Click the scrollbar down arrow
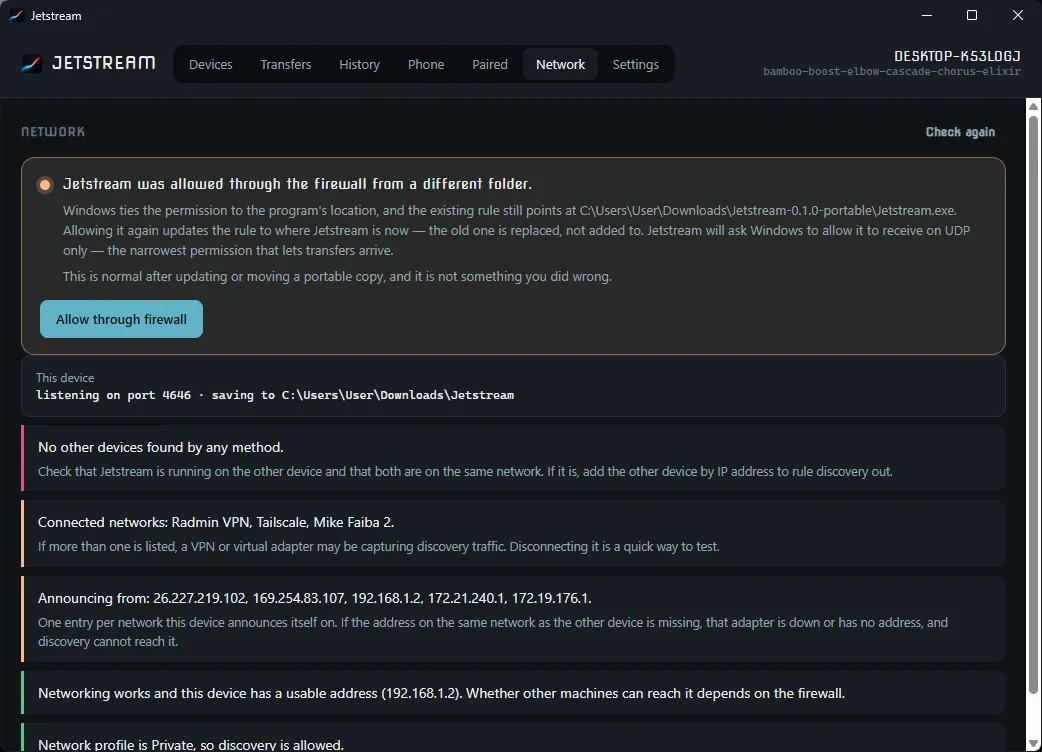1042x752 pixels. tap(1033, 743)
